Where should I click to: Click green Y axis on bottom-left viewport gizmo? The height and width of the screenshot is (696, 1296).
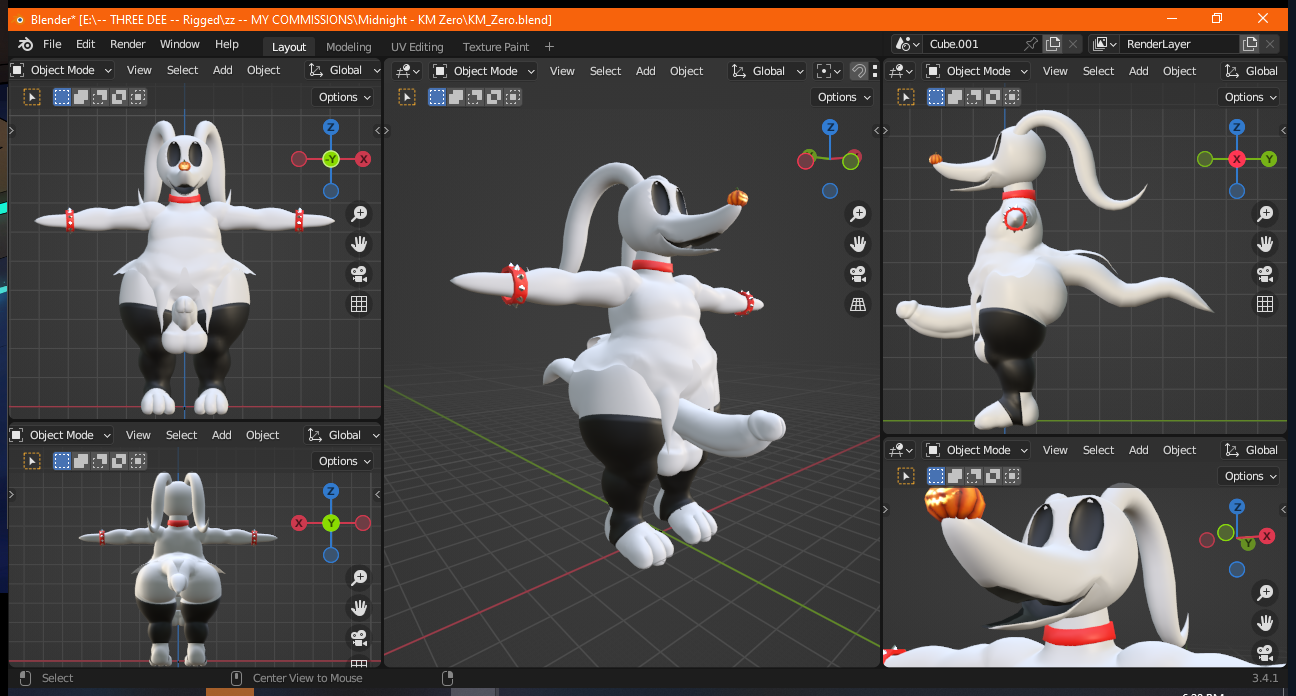click(331, 523)
